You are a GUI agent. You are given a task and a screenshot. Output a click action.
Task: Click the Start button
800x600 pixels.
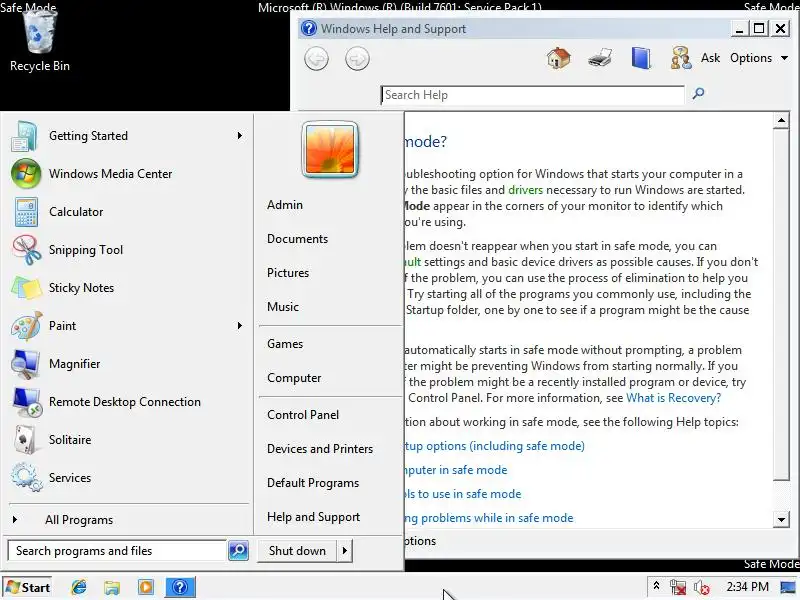pyautogui.click(x=28, y=587)
